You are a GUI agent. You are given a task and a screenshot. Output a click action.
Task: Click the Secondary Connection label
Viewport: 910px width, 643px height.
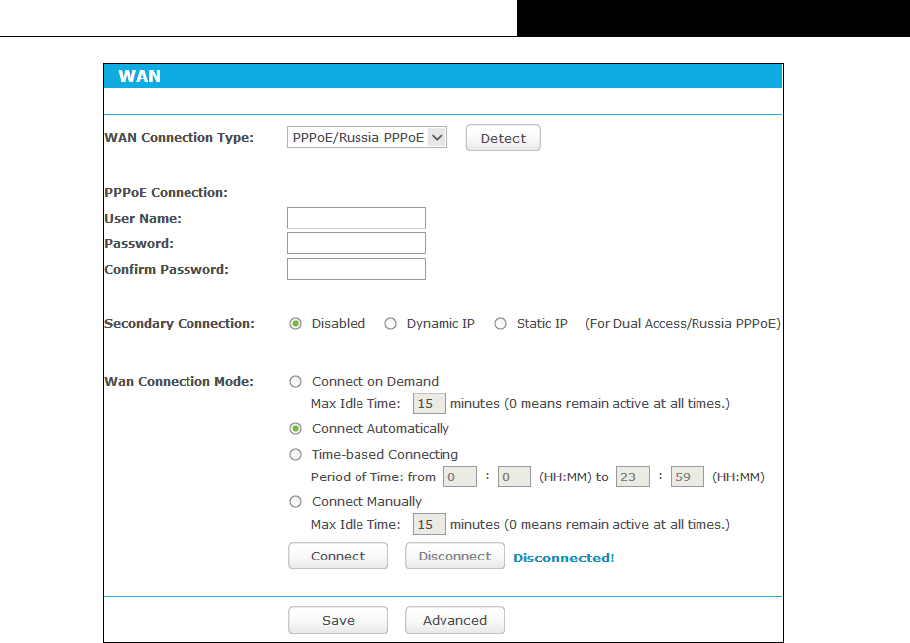(x=179, y=323)
